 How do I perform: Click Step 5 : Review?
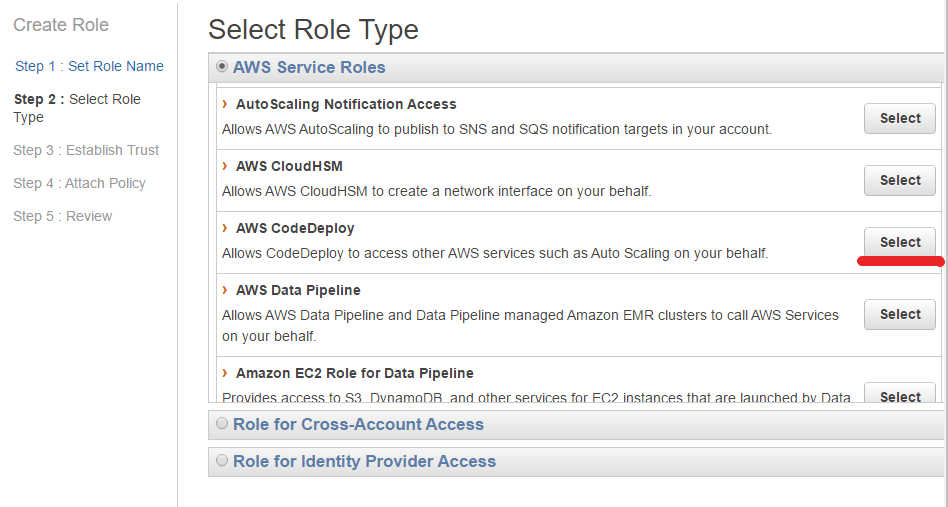[x=62, y=216]
